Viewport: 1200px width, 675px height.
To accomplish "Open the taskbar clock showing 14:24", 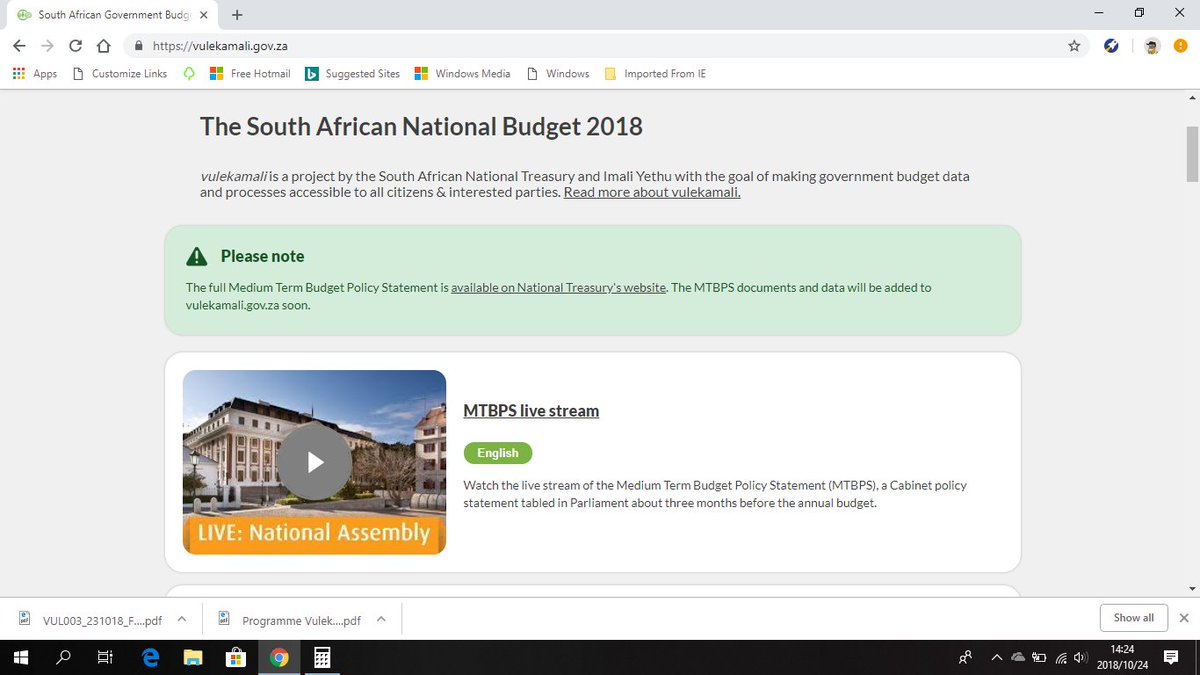I will tap(1121, 657).
